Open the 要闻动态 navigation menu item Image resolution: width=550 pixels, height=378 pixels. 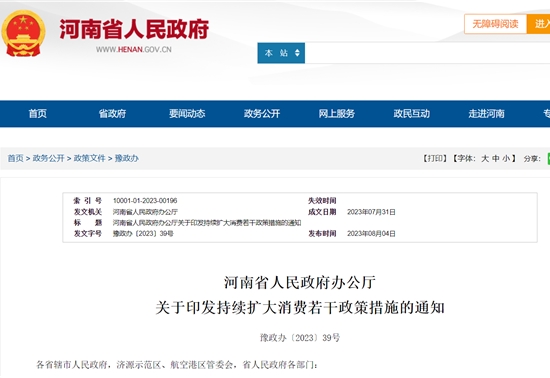[187, 114]
